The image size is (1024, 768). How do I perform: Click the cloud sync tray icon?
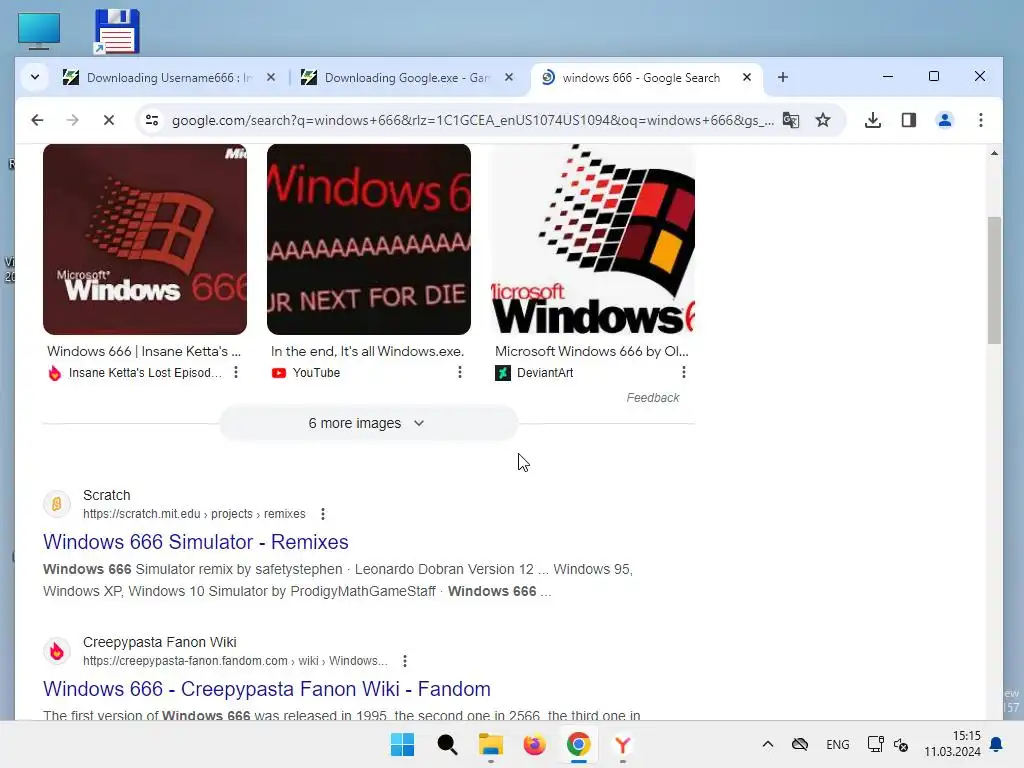click(800, 744)
